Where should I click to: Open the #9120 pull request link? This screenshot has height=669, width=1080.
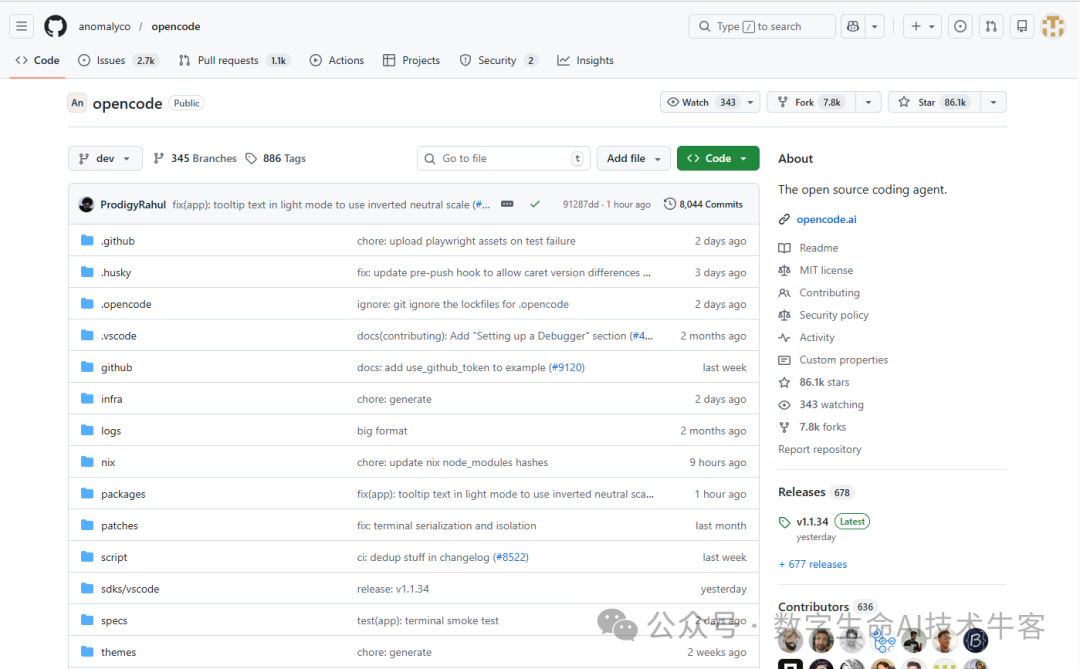tap(567, 367)
